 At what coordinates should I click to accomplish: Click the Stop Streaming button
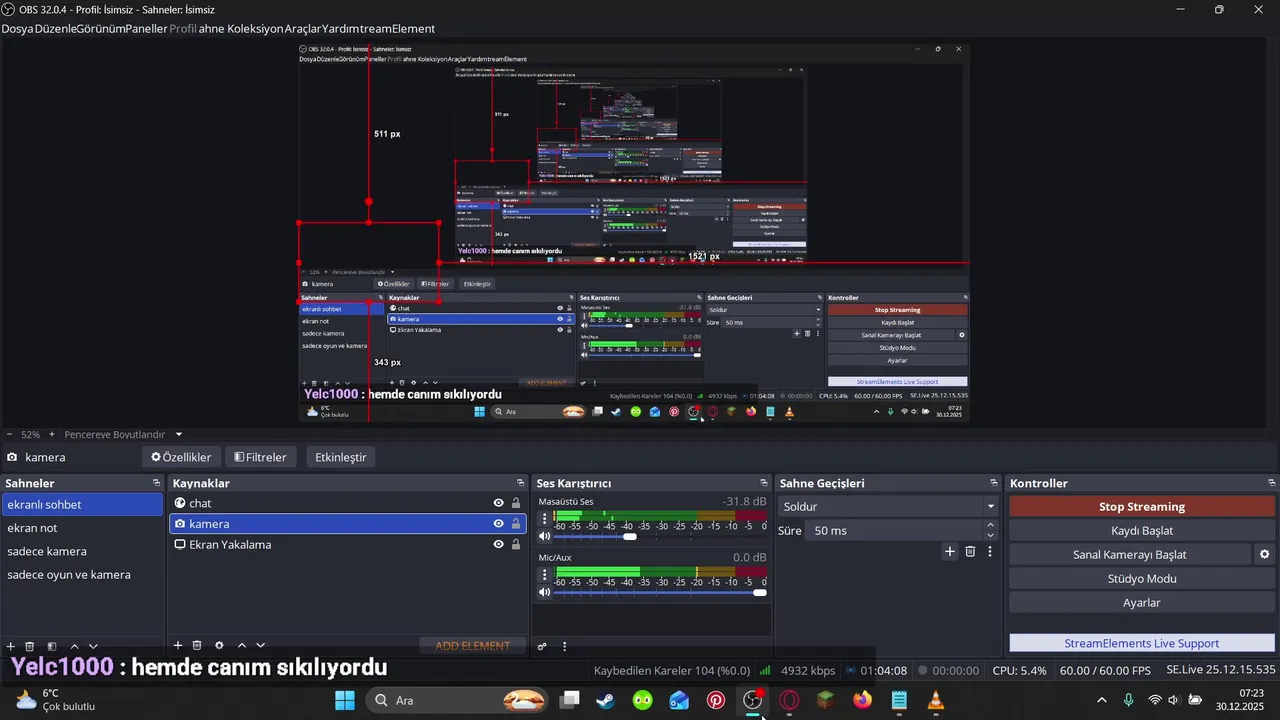pyautogui.click(x=1141, y=507)
